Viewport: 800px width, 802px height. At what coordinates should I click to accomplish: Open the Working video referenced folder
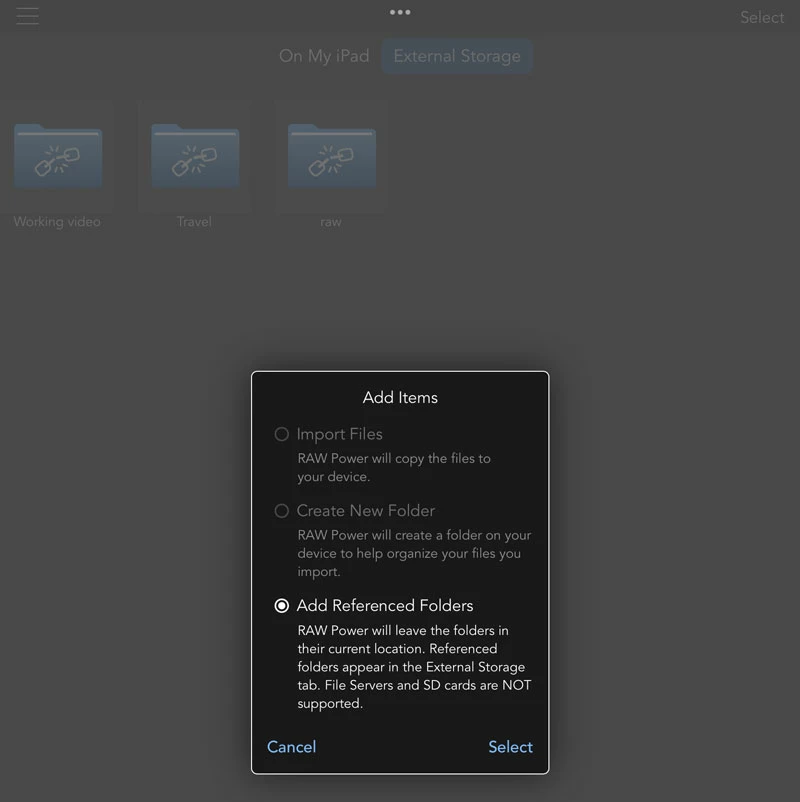tap(58, 157)
